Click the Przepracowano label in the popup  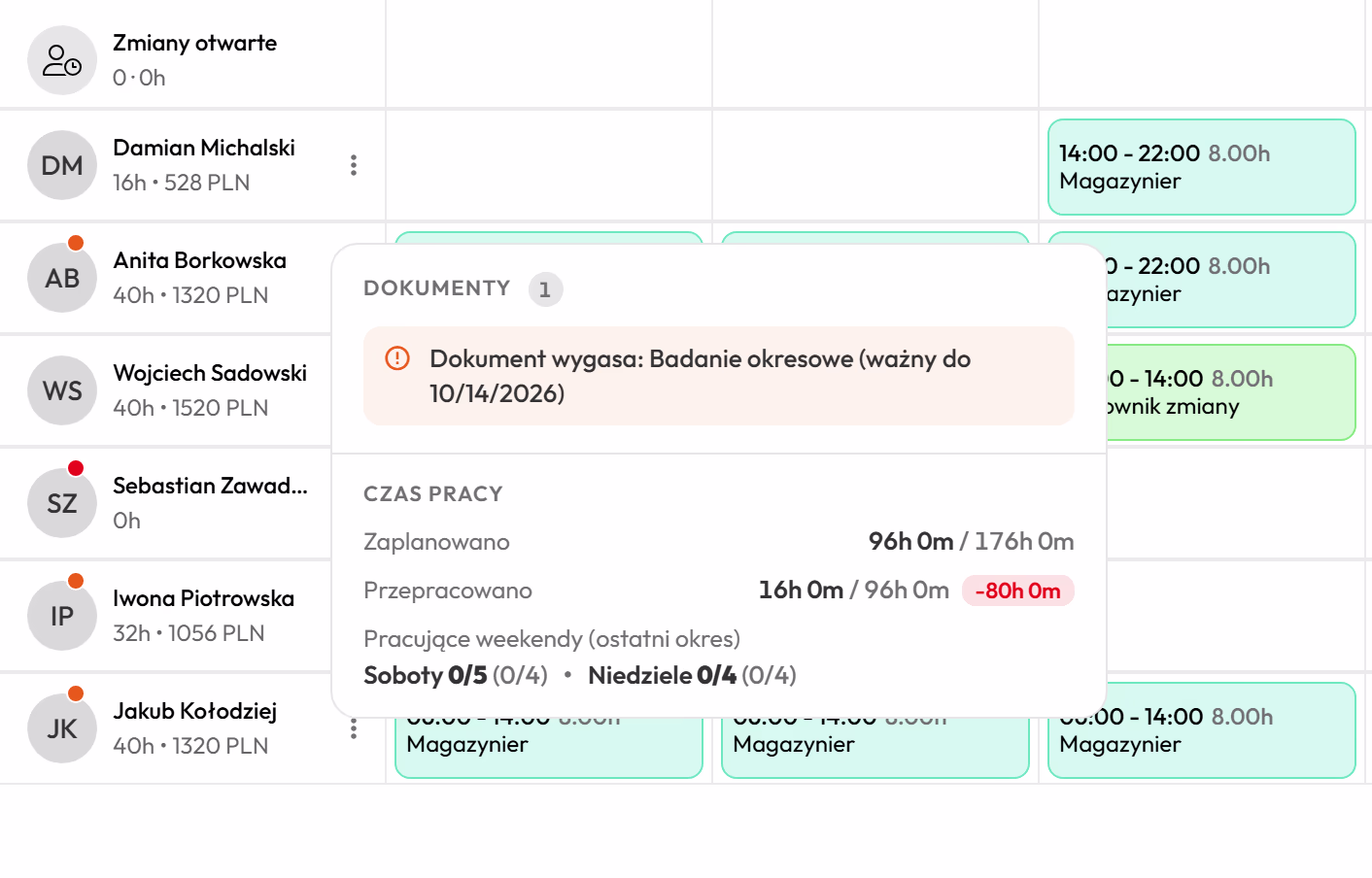[x=447, y=591]
